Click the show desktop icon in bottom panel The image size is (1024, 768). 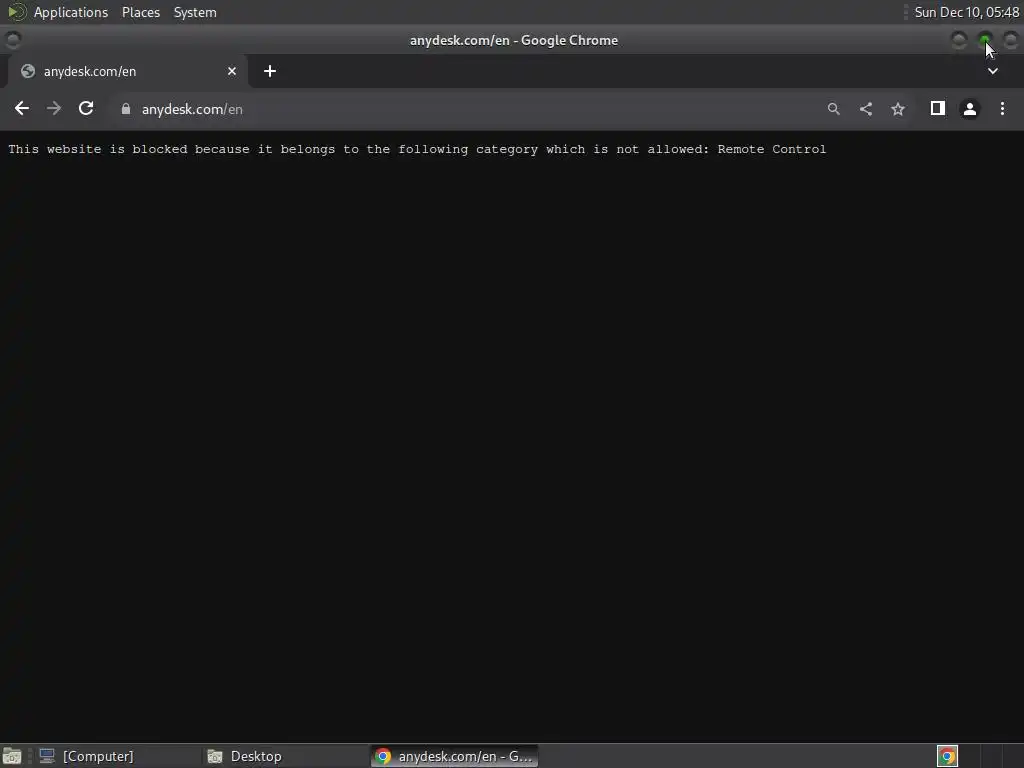(12, 756)
